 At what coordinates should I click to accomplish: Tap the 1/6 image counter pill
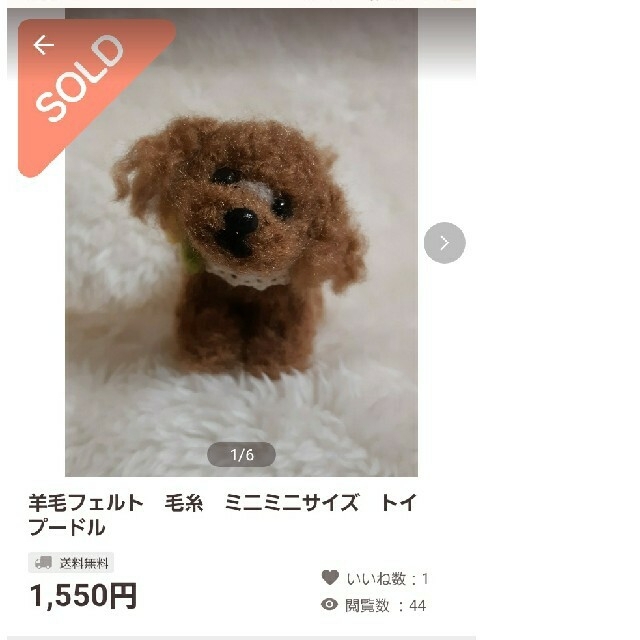(x=241, y=454)
